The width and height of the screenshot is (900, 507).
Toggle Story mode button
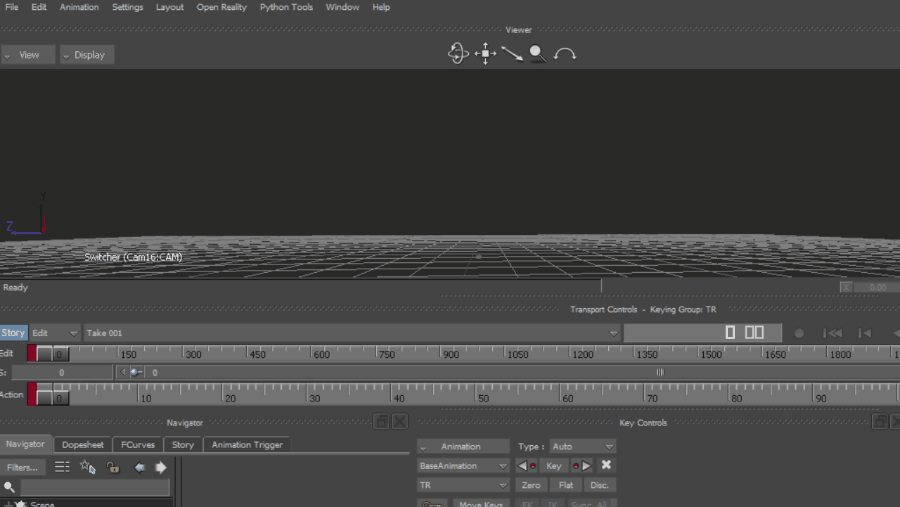[x=13, y=332]
